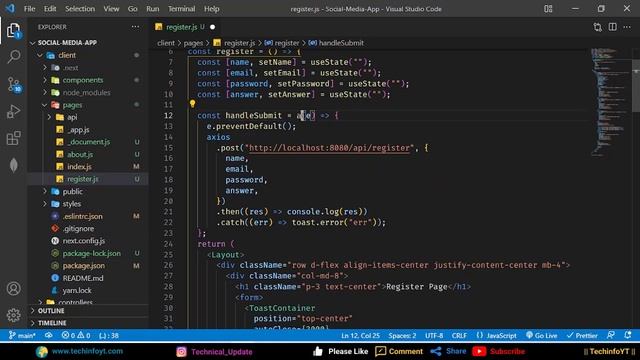This screenshot has height=360, width=640.
Task: Click the main branch indicator in status bar
Action: coord(22,336)
